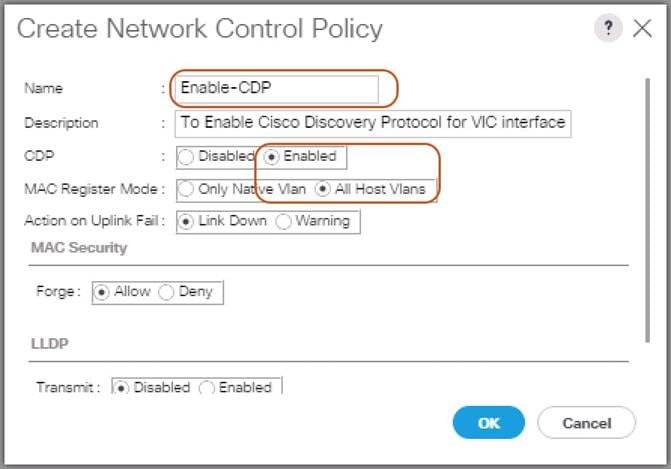Screen dimensions: 671x469
Task: Select All Host Vlans register mode
Action: click(x=322, y=188)
